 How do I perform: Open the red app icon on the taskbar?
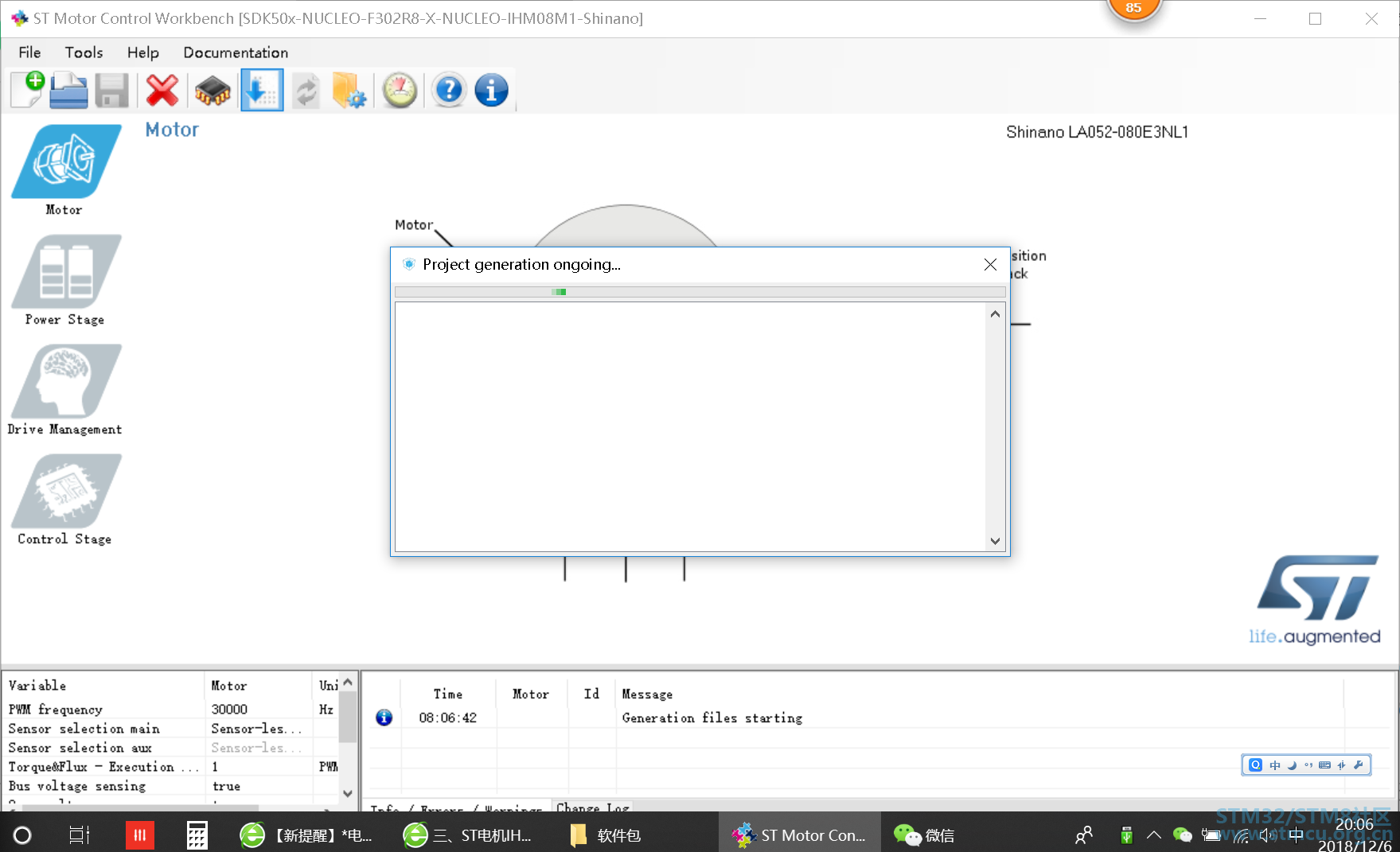pos(139,834)
